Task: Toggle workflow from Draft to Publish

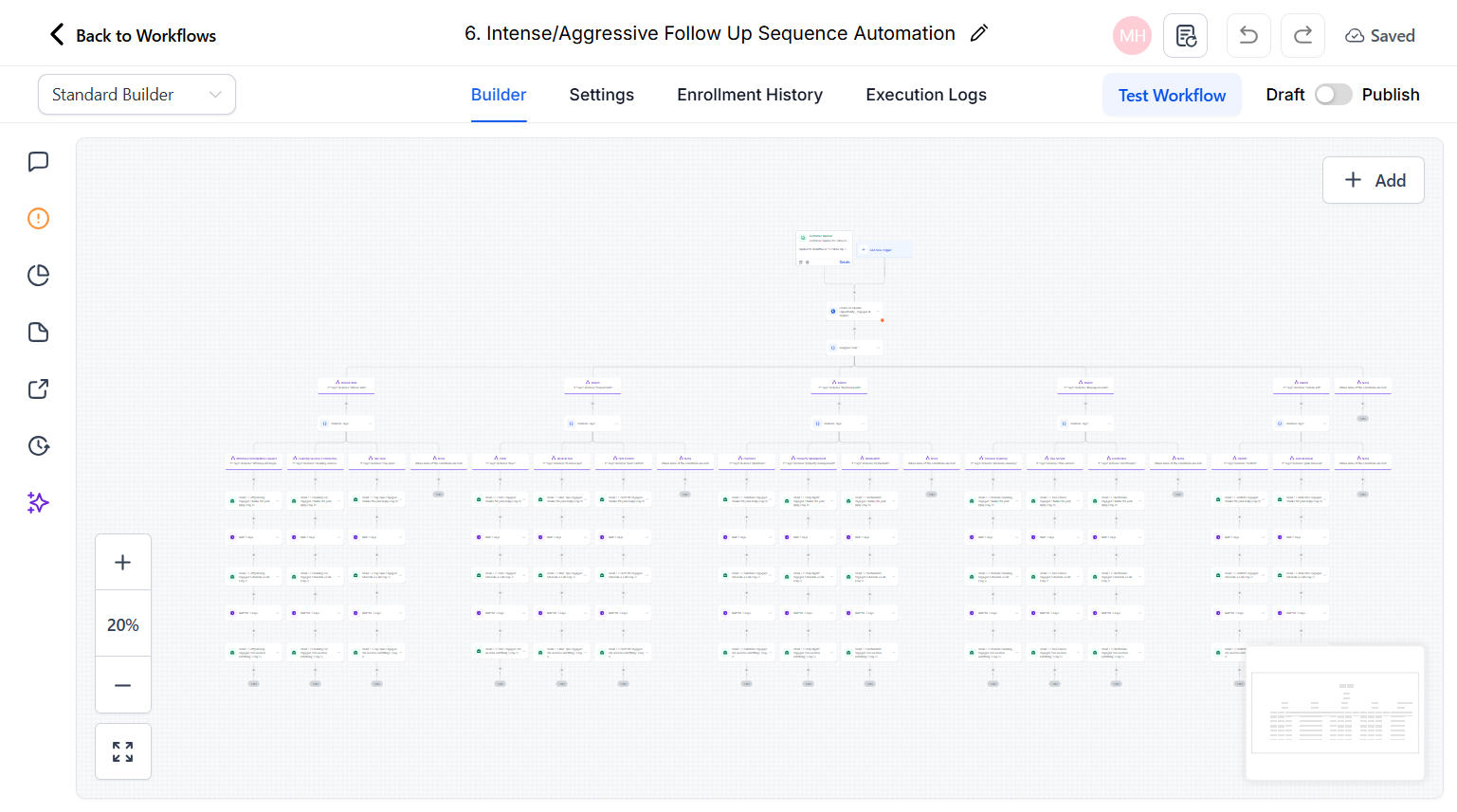Action: 1333,95
